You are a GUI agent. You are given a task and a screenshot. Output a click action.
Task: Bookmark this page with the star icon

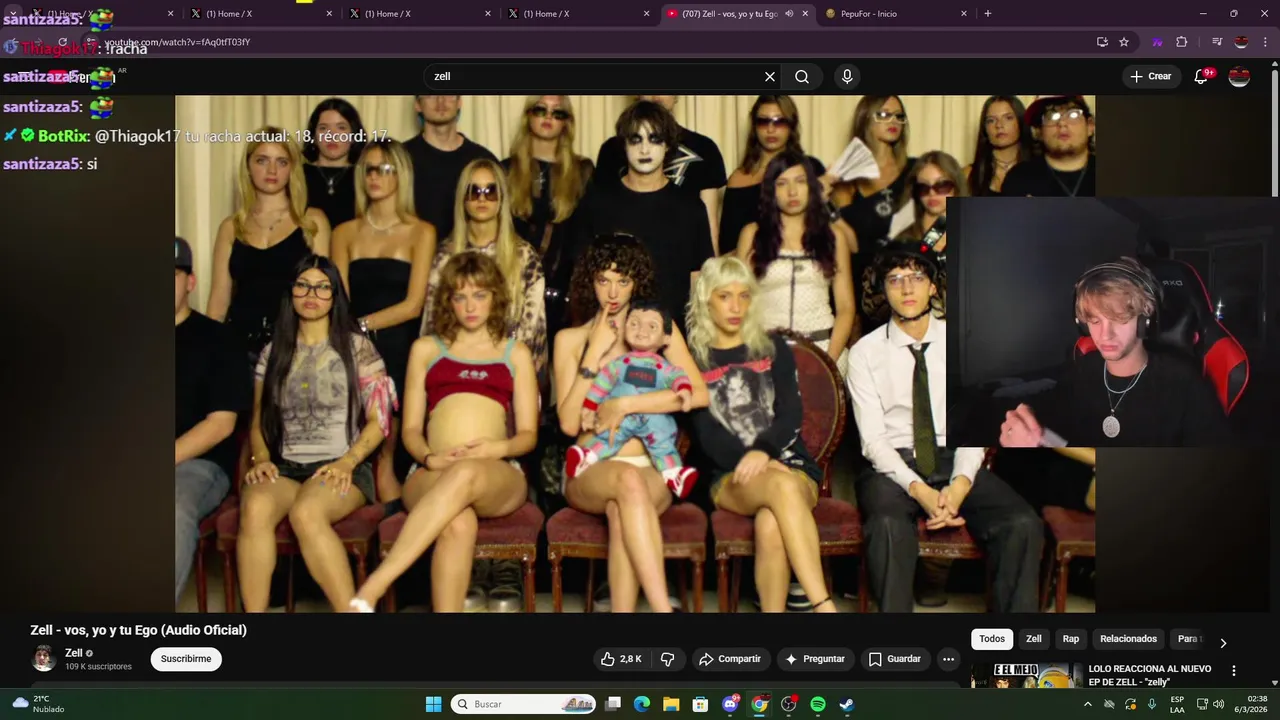click(x=1124, y=42)
